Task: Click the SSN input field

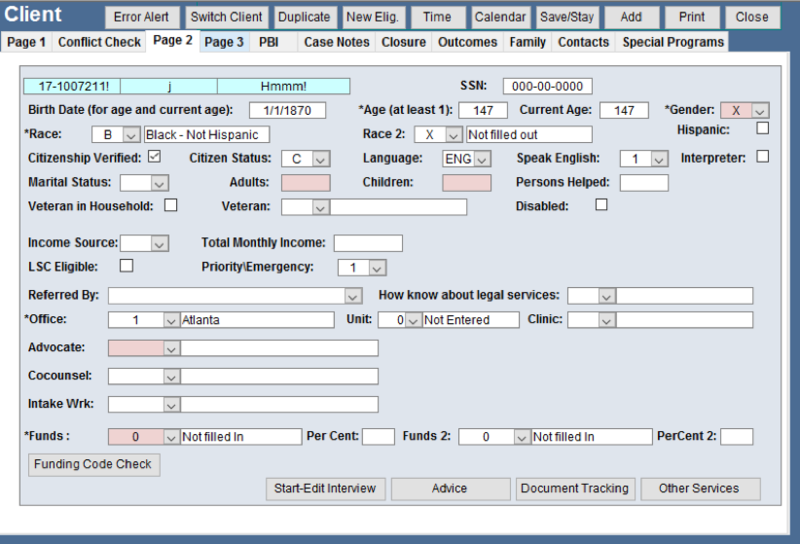Action: pyautogui.click(x=547, y=86)
